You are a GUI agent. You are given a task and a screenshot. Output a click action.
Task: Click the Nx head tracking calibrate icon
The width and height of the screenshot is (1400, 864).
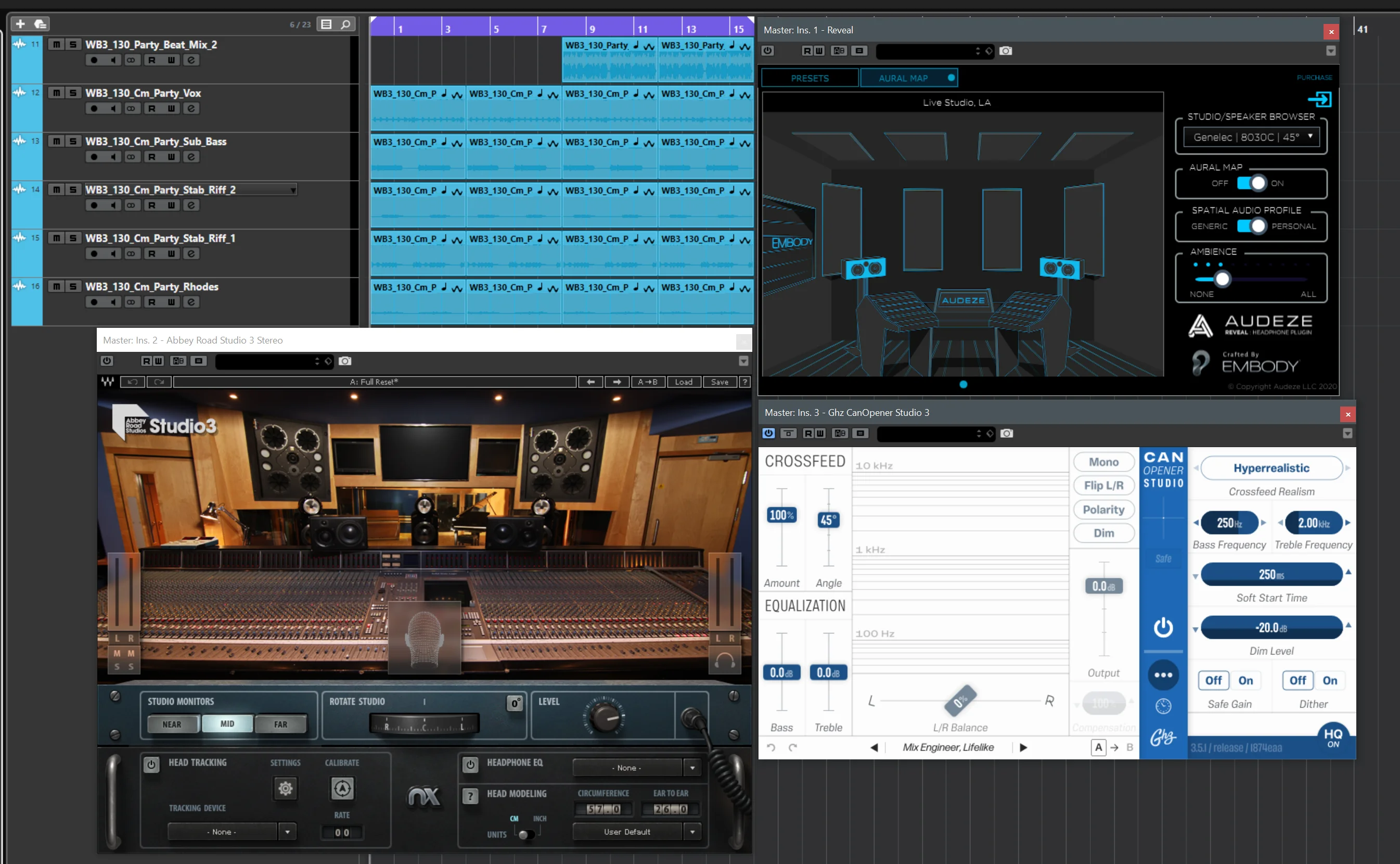342,789
